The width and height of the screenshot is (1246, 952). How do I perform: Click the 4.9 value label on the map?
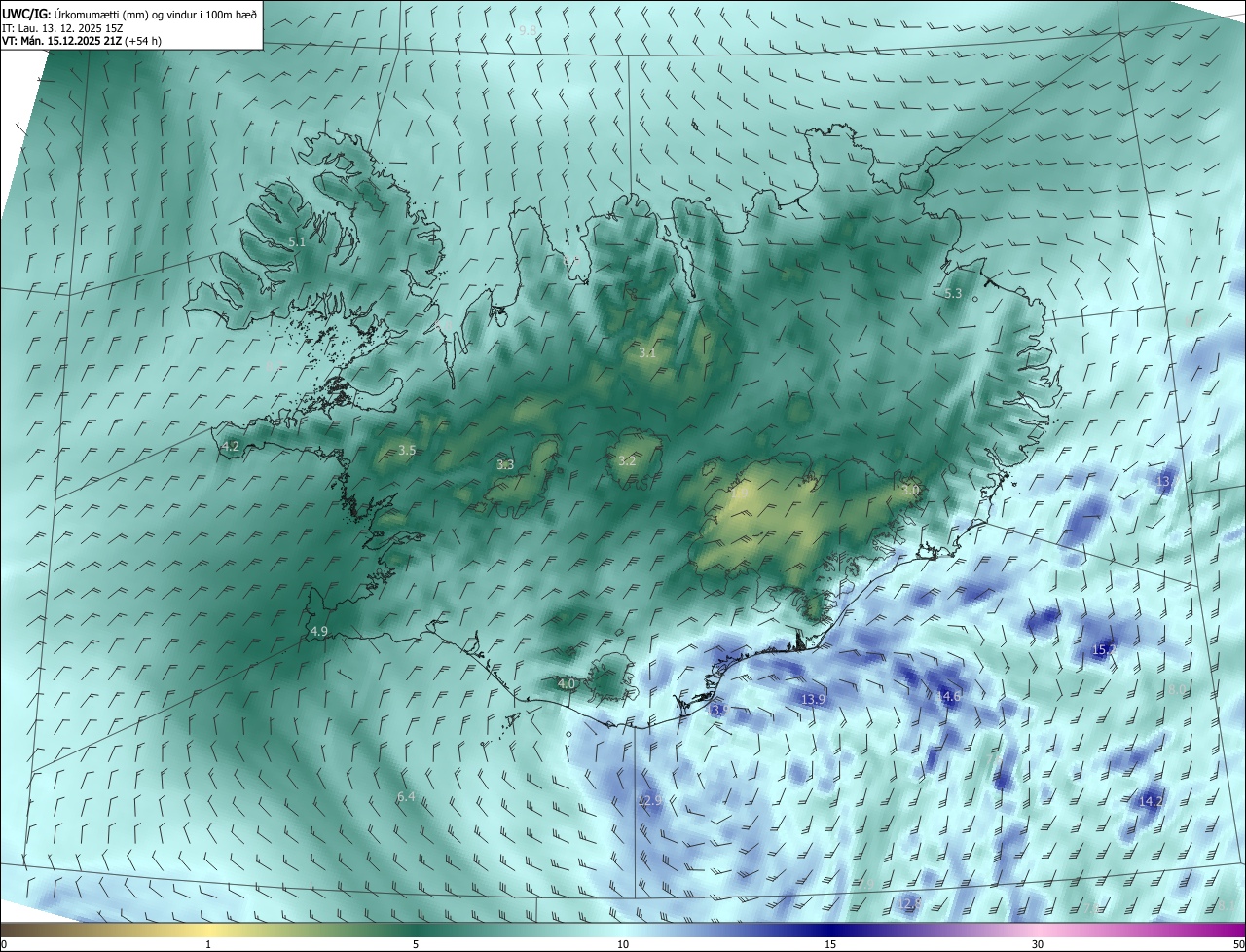pos(318,632)
